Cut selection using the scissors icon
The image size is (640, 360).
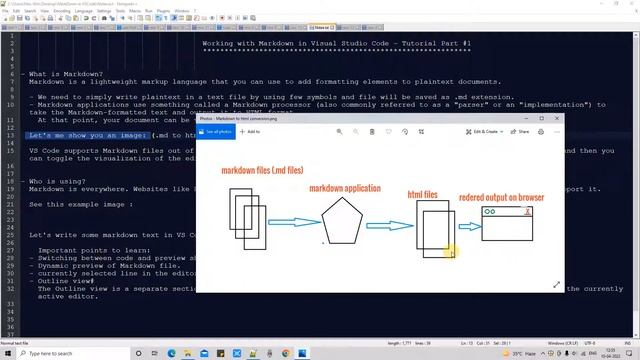60,18
